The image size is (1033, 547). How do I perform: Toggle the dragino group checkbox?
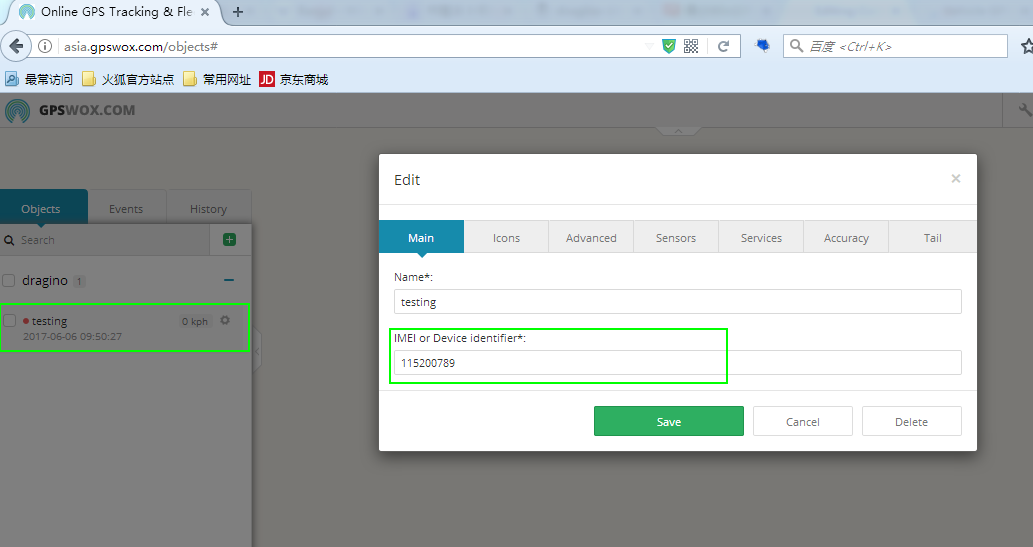click(x=9, y=281)
